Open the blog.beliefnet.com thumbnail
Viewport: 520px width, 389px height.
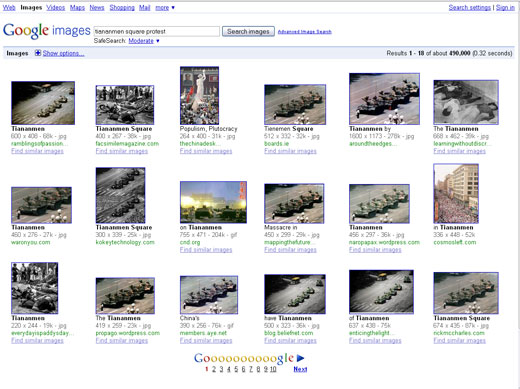coord(295,294)
